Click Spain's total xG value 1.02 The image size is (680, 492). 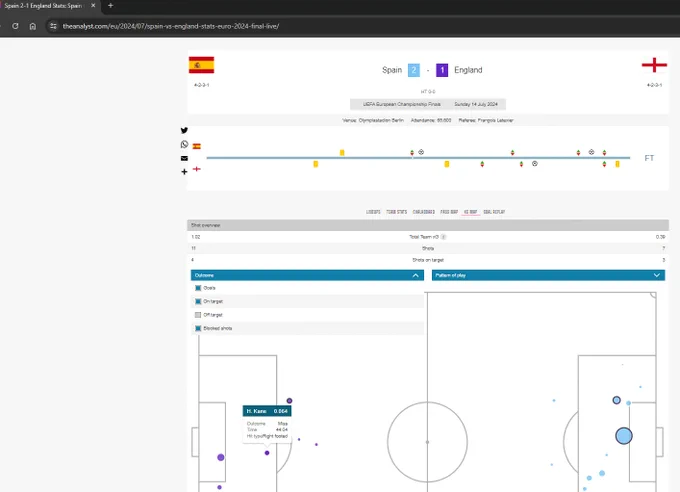196,237
